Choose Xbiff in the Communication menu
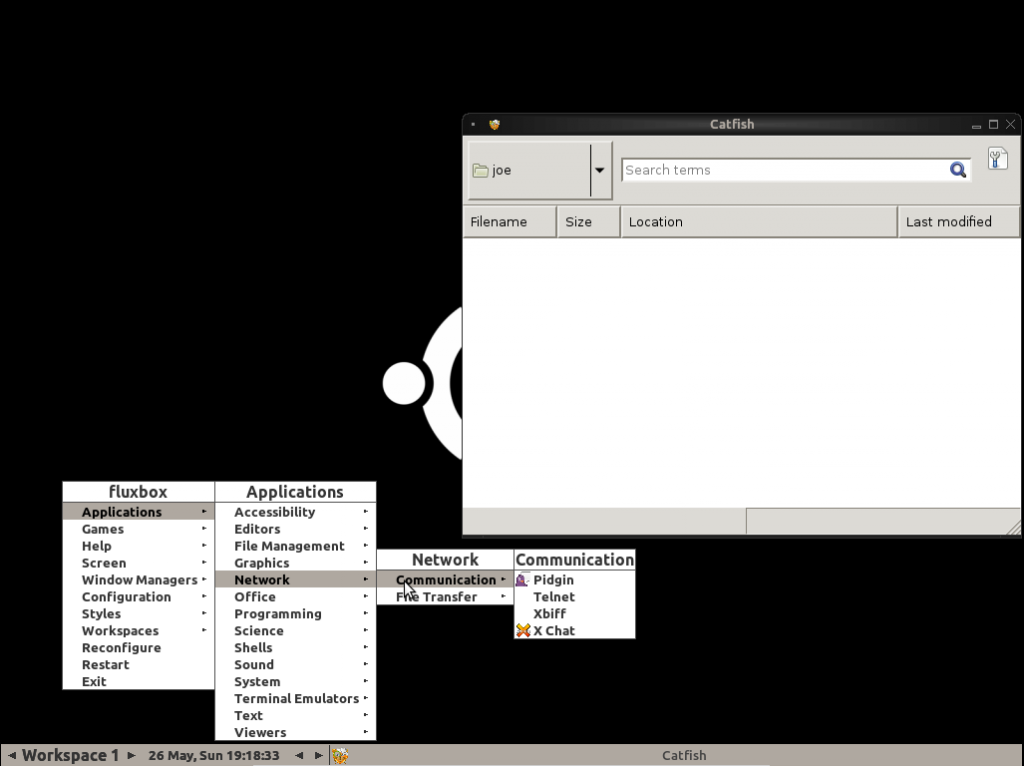The height and width of the screenshot is (766, 1024). tap(549, 614)
